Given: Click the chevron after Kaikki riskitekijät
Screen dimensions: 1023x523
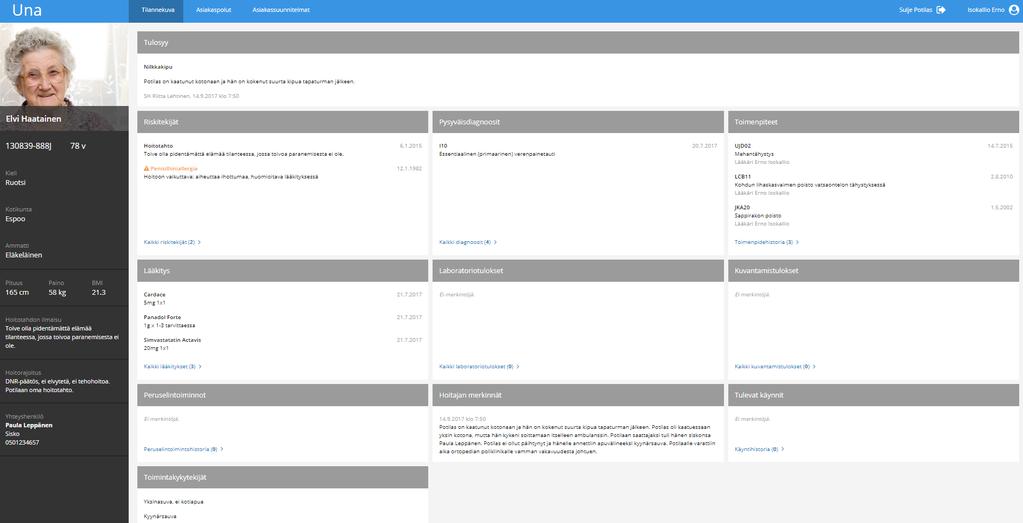Looking at the screenshot, I should 199,242.
